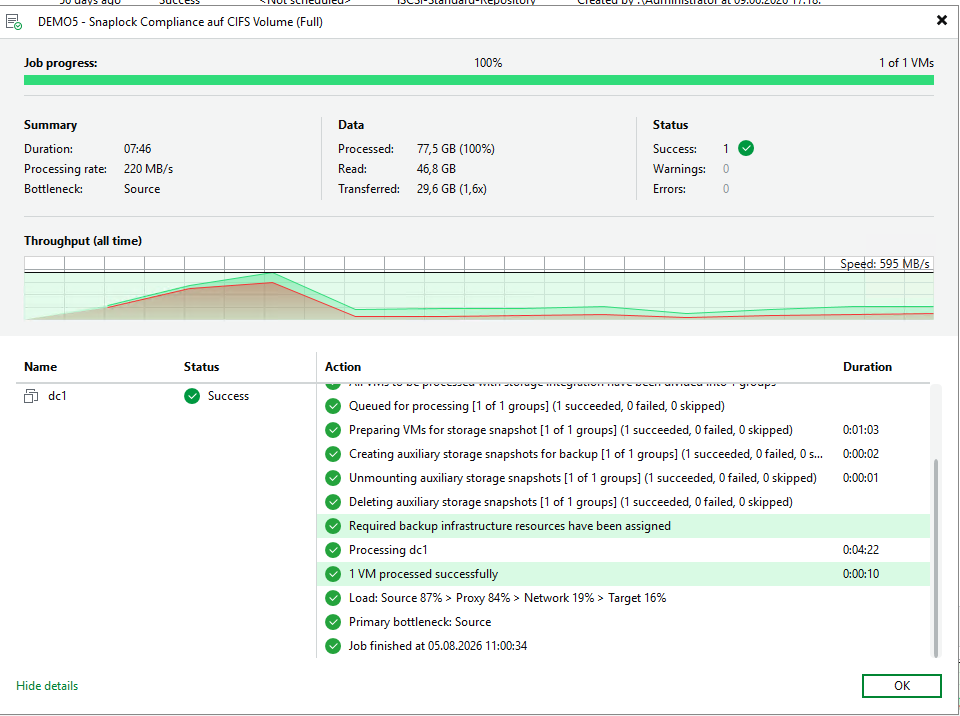Select 'Job finished at 05.08.2026 11:00:34' entry
Image resolution: width=960 pixels, height=716 pixels.
click(623, 646)
